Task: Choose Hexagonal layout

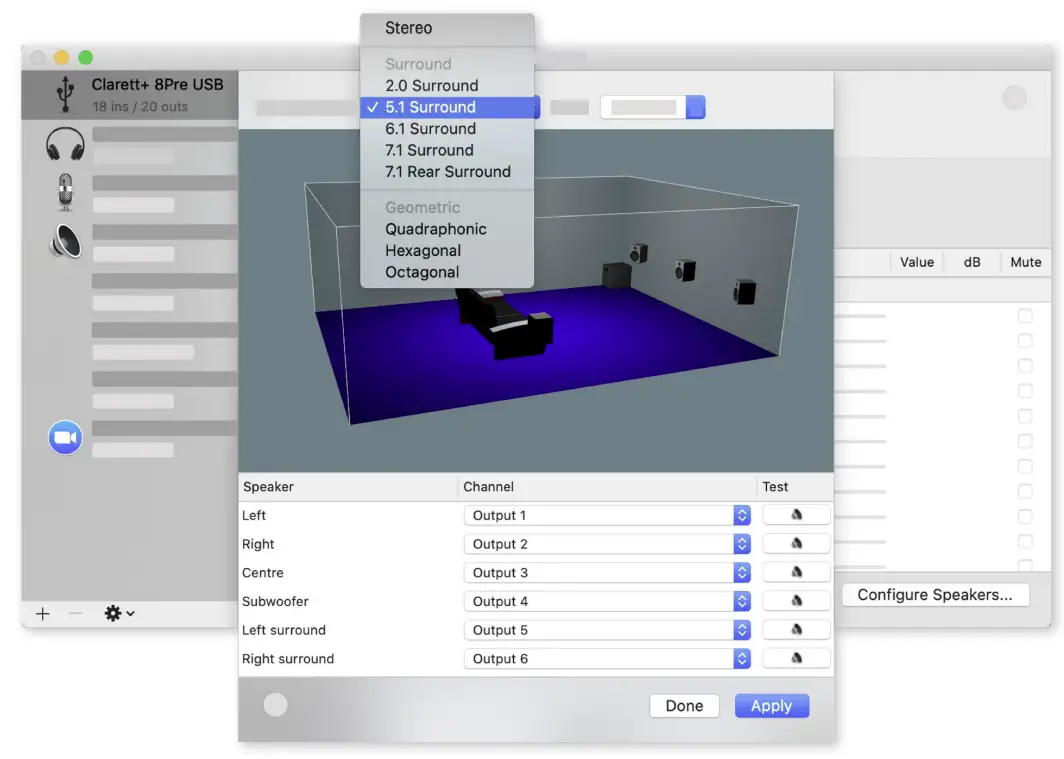Action: [447, 251]
